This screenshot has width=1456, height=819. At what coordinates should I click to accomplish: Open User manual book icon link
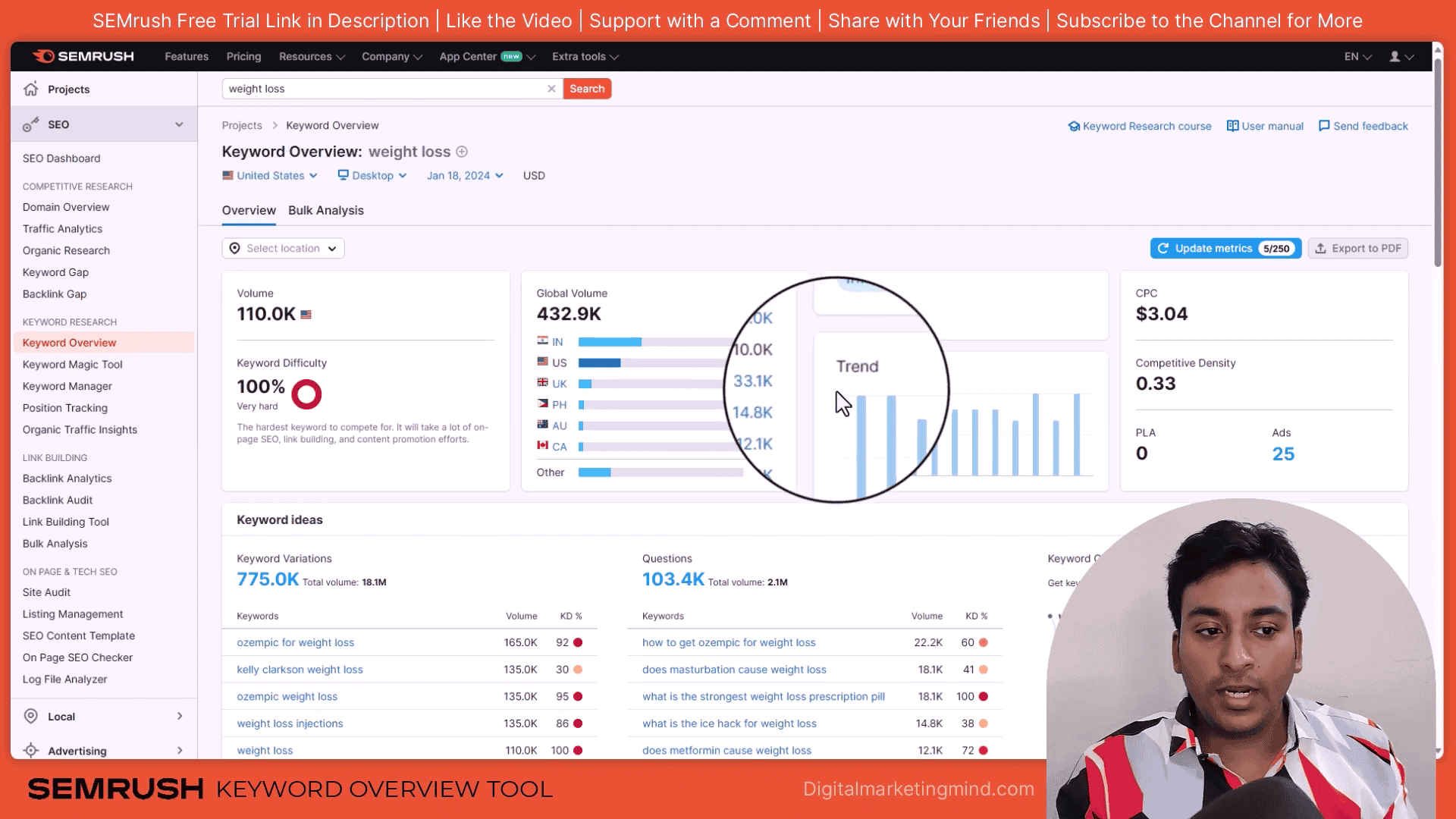tap(1232, 126)
